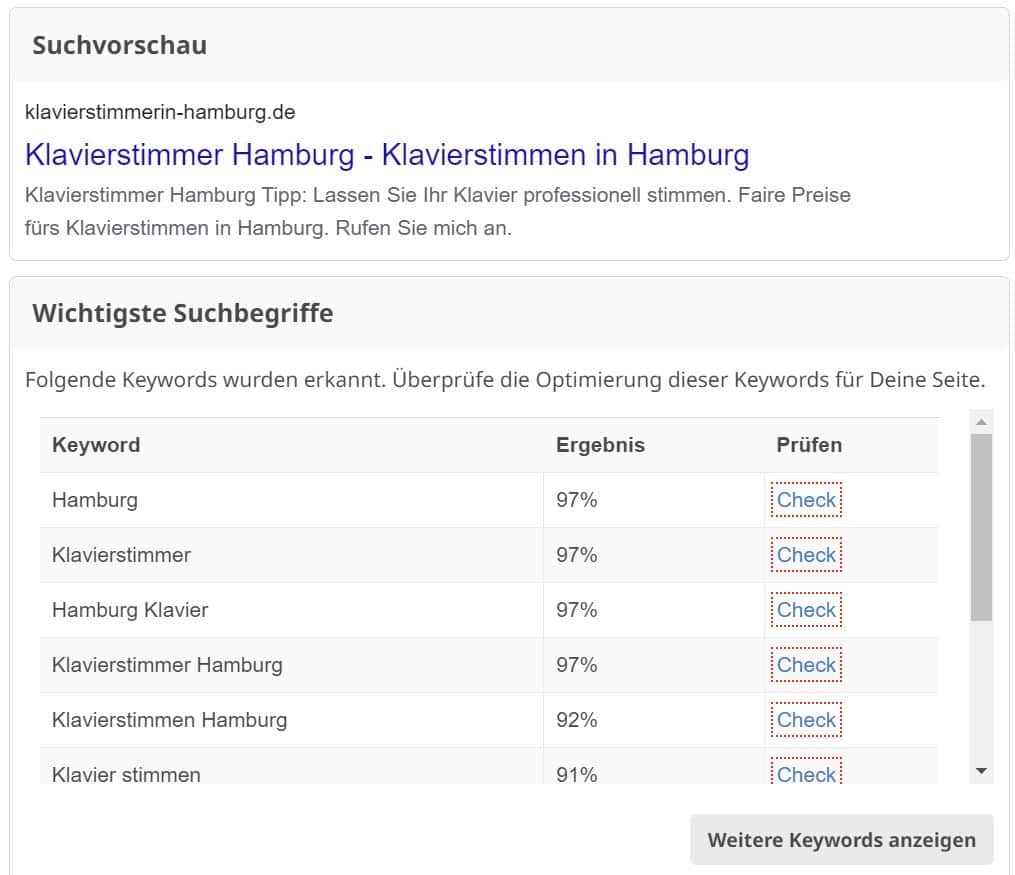
Task: Click the scrollbar up arrow in keyword table
Action: pos(981,422)
